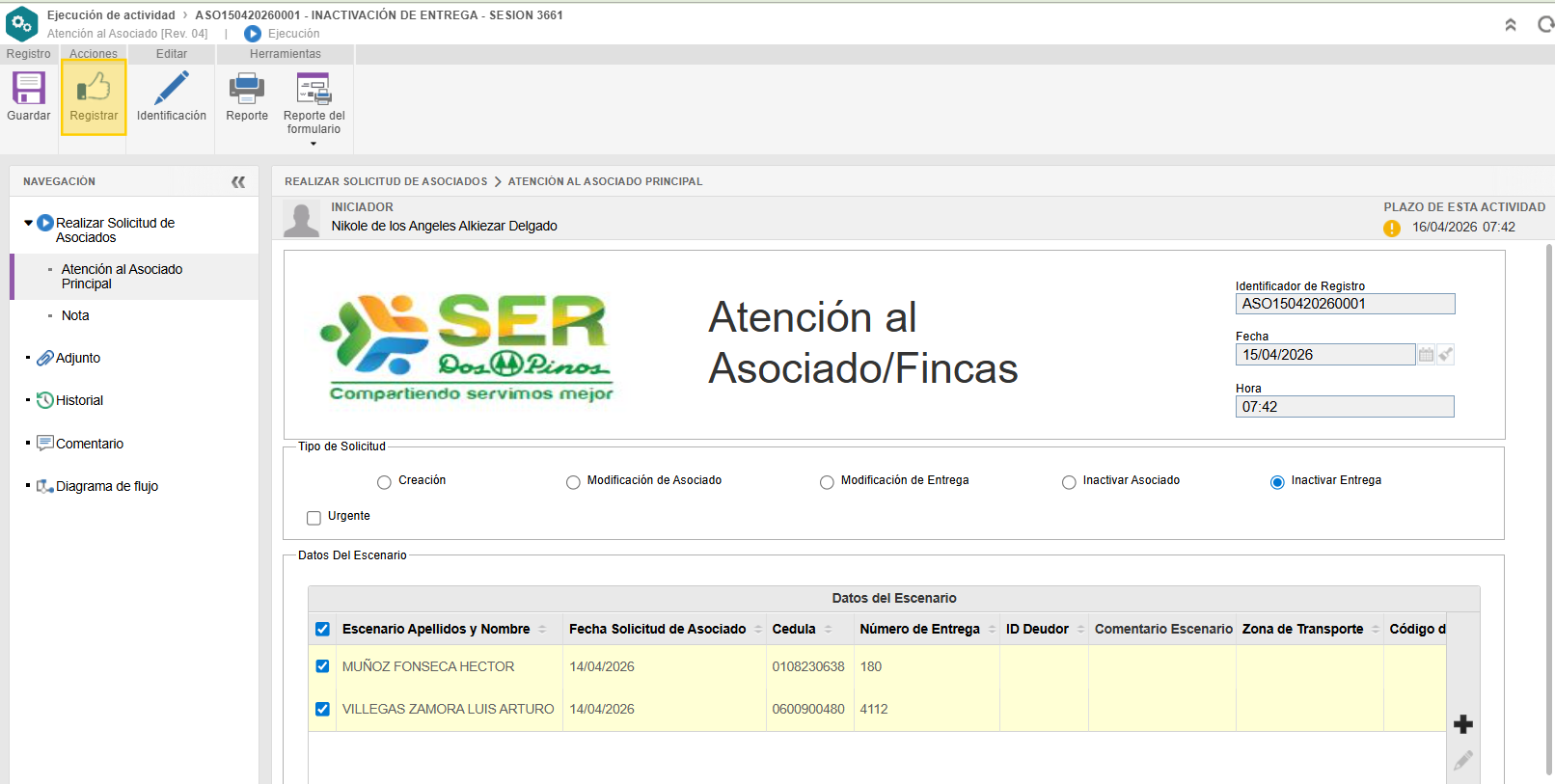This screenshot has width=1555, height=784.
Task: Open the Fecha calendar picker icon
Action: (x=1426, y=355)
